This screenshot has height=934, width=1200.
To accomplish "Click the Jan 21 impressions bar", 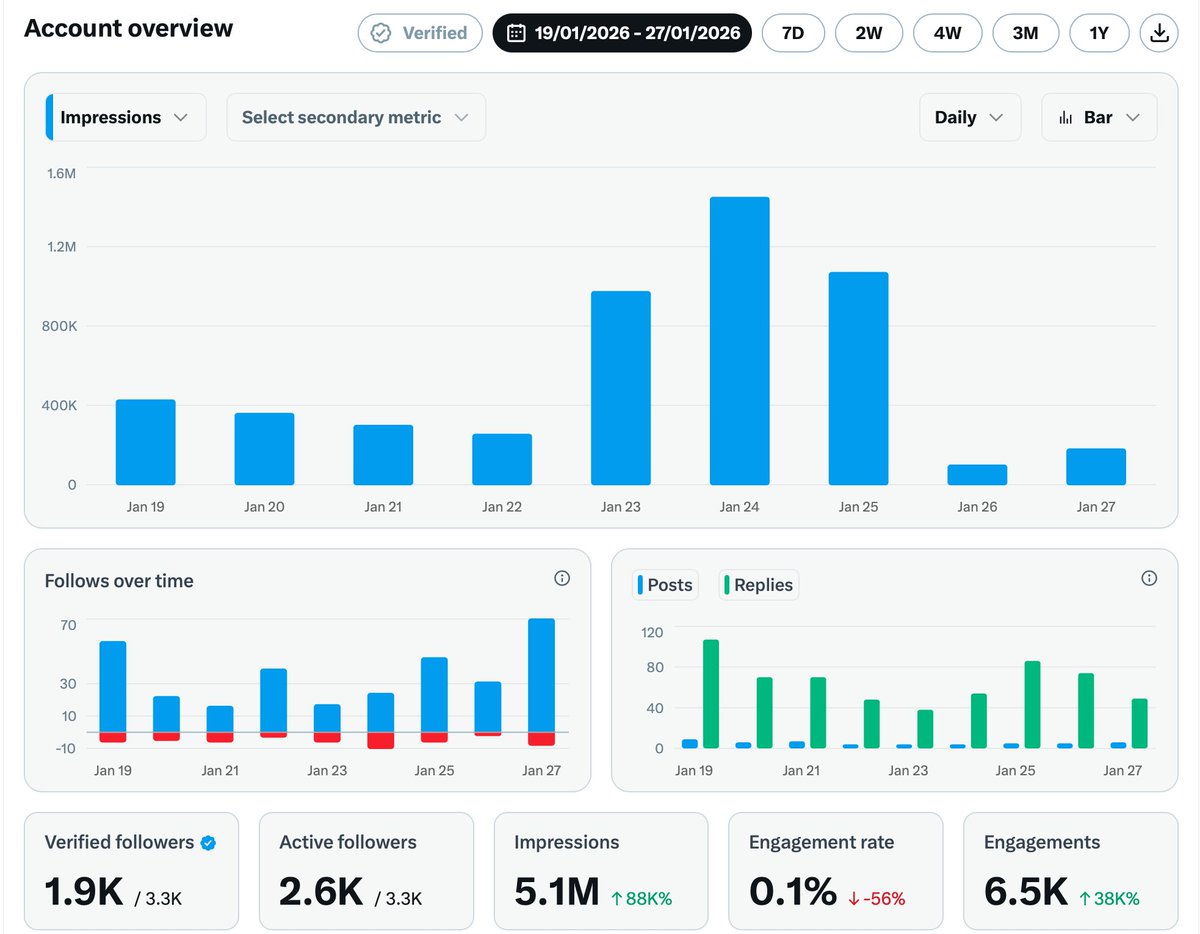I will pos(383,455).
